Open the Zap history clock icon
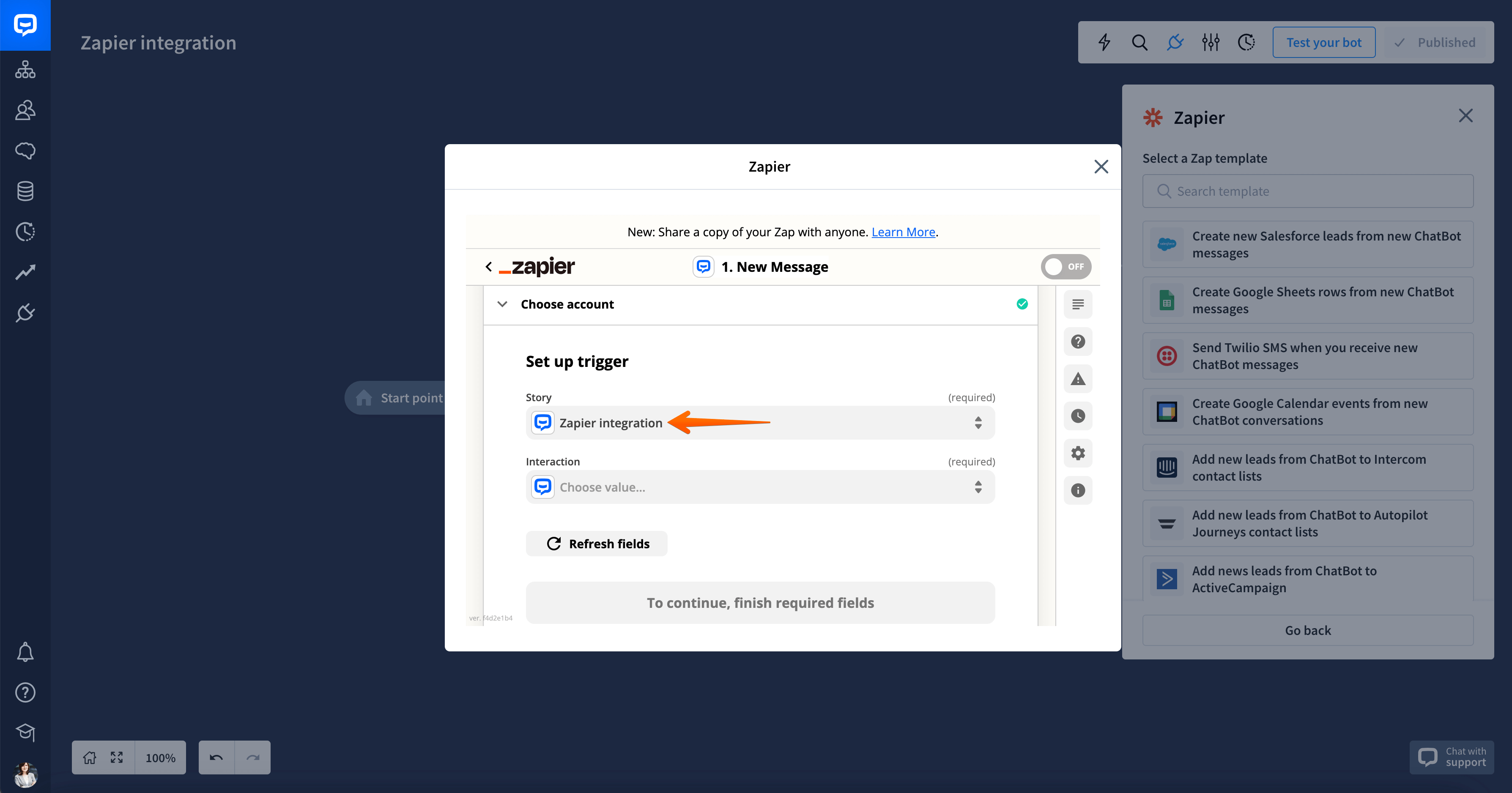Viewport: 1512px width, 793px height. (x=1078, y=416)
